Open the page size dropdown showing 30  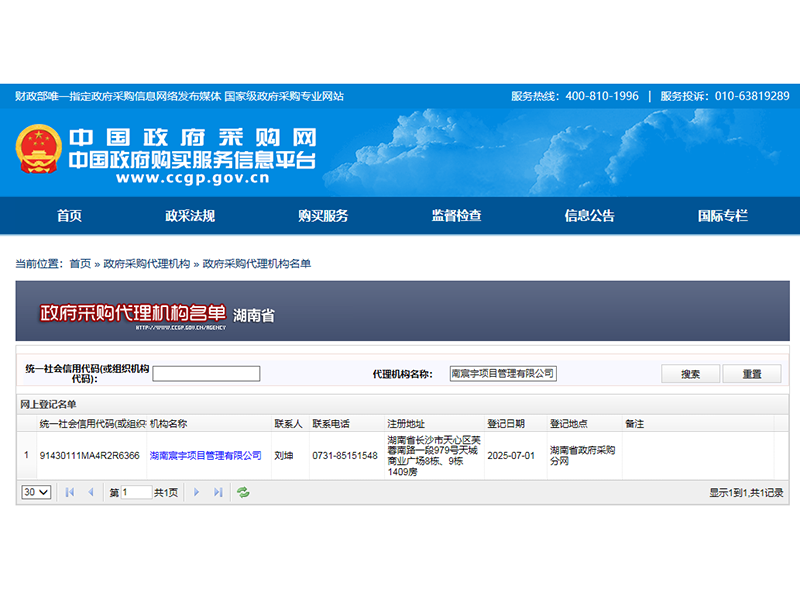click(x=36, y=492)
